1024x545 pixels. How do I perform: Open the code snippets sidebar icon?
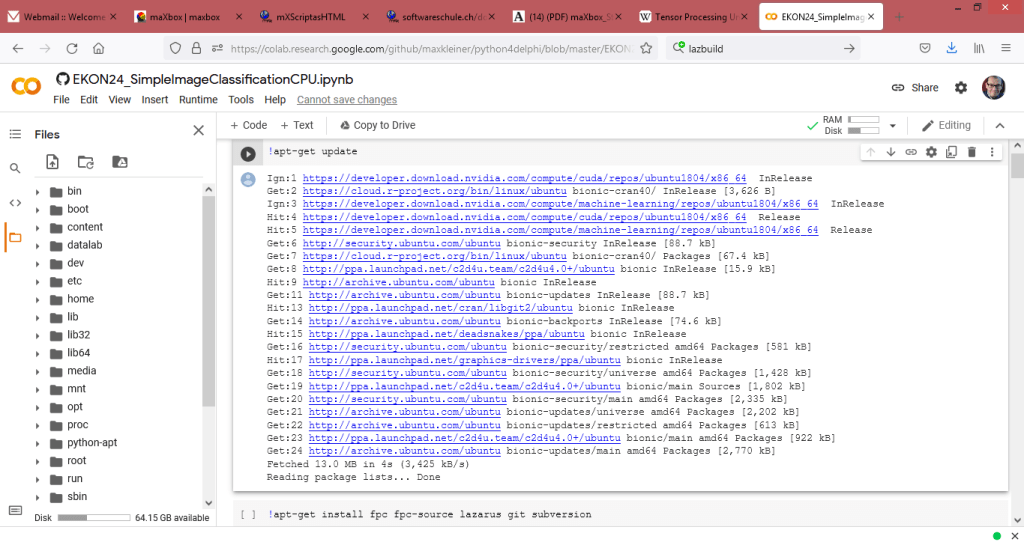[14, 203]
